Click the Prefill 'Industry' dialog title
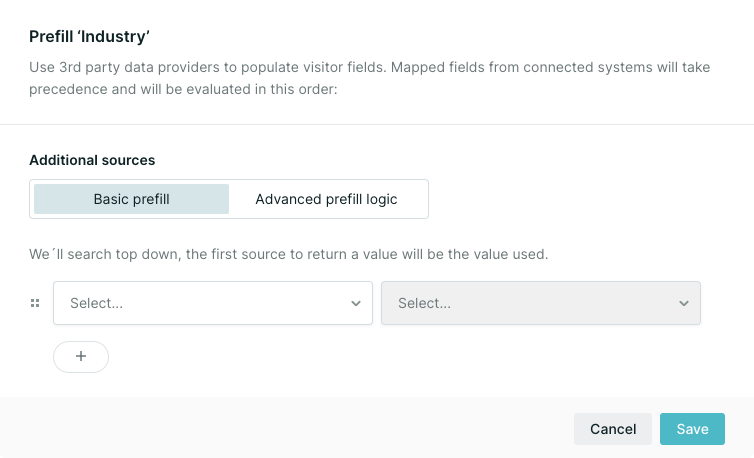Viewport: 754px width, 458px height. (x=89, y=37)
